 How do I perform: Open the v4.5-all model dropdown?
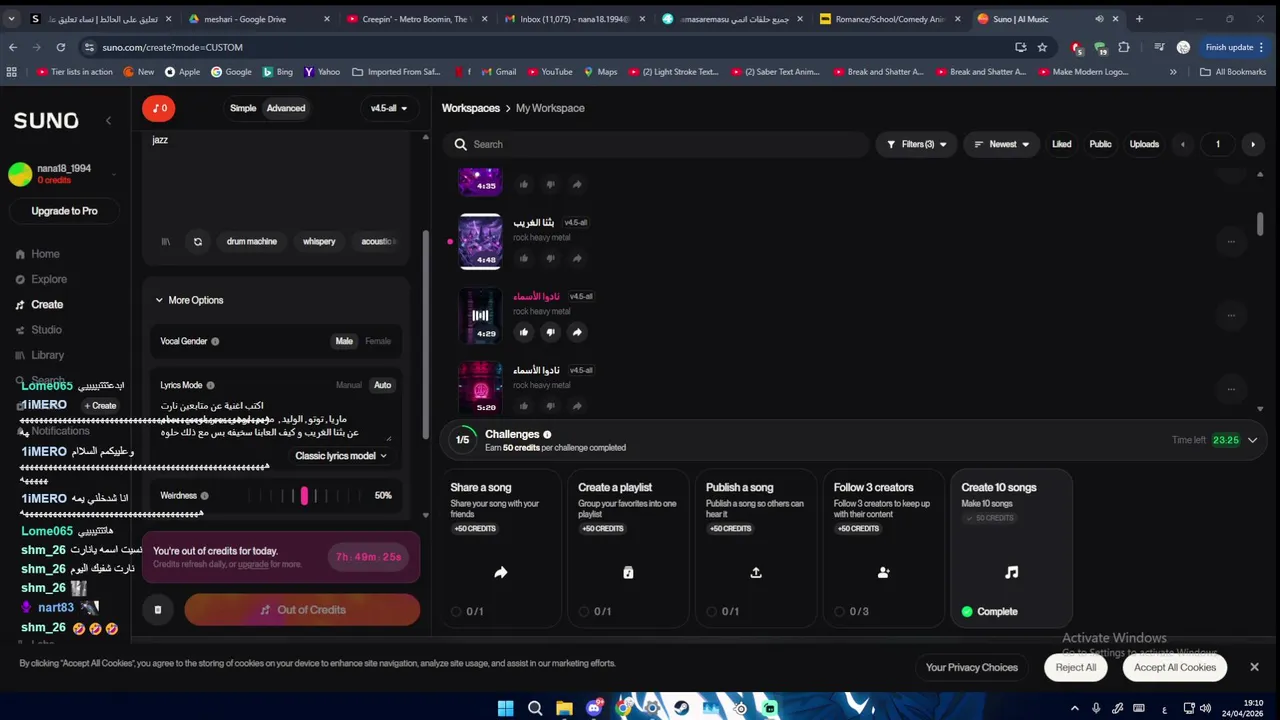click(389, 108)
